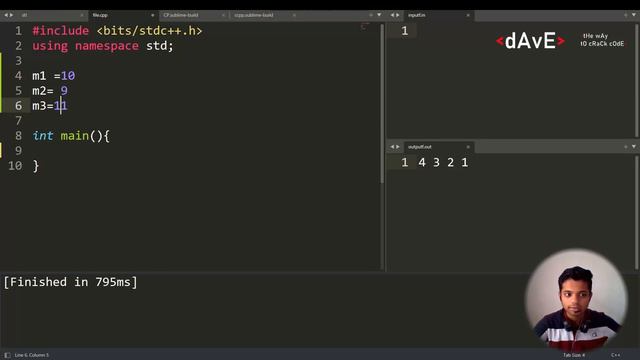Open tab list dropdown in output pane
The width and height of the screenshot is (640, 360).
click(x=634, y=147)
